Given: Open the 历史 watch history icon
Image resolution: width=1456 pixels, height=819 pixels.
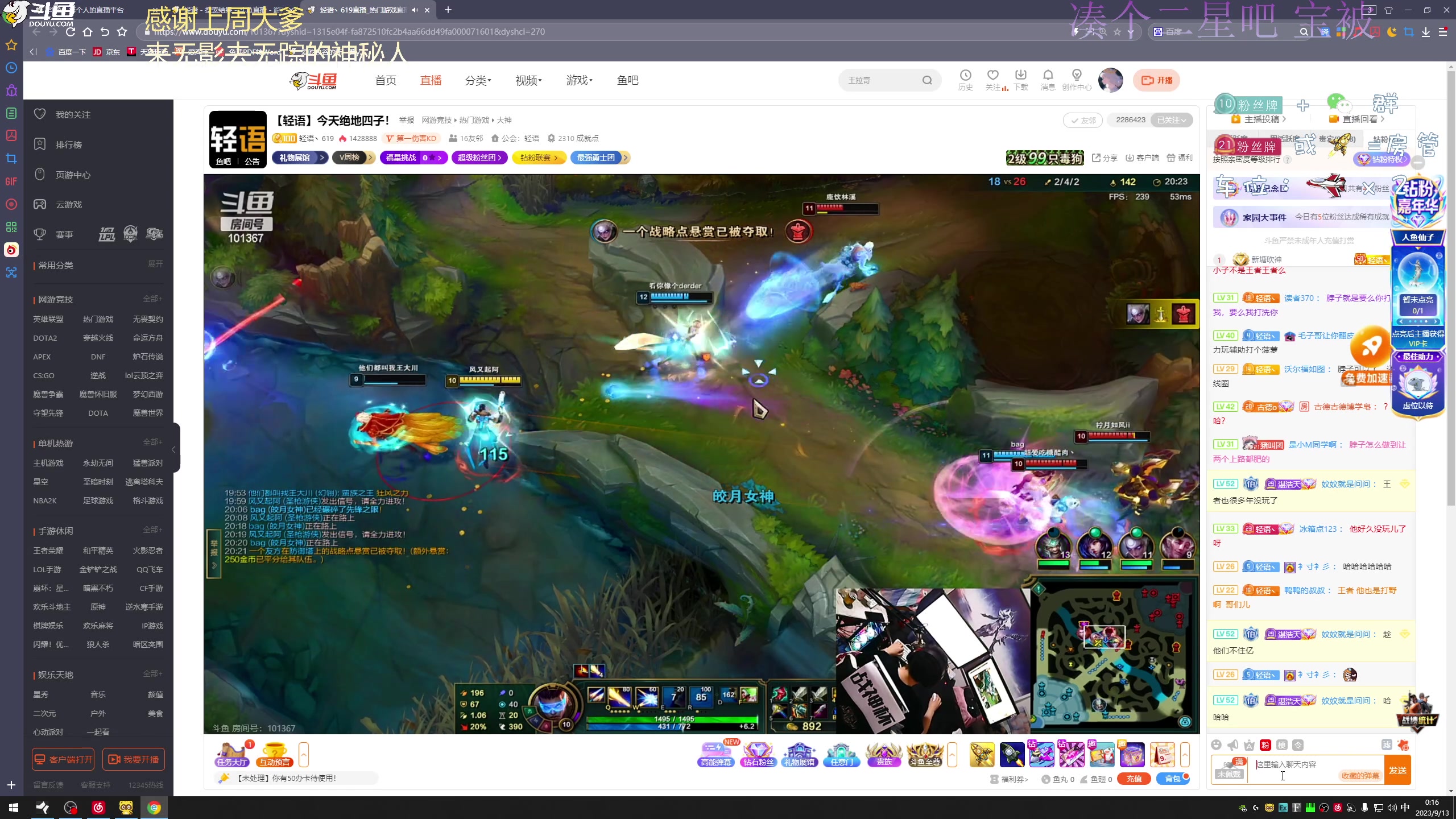Looking at the screenshot, I should point(965,80).
